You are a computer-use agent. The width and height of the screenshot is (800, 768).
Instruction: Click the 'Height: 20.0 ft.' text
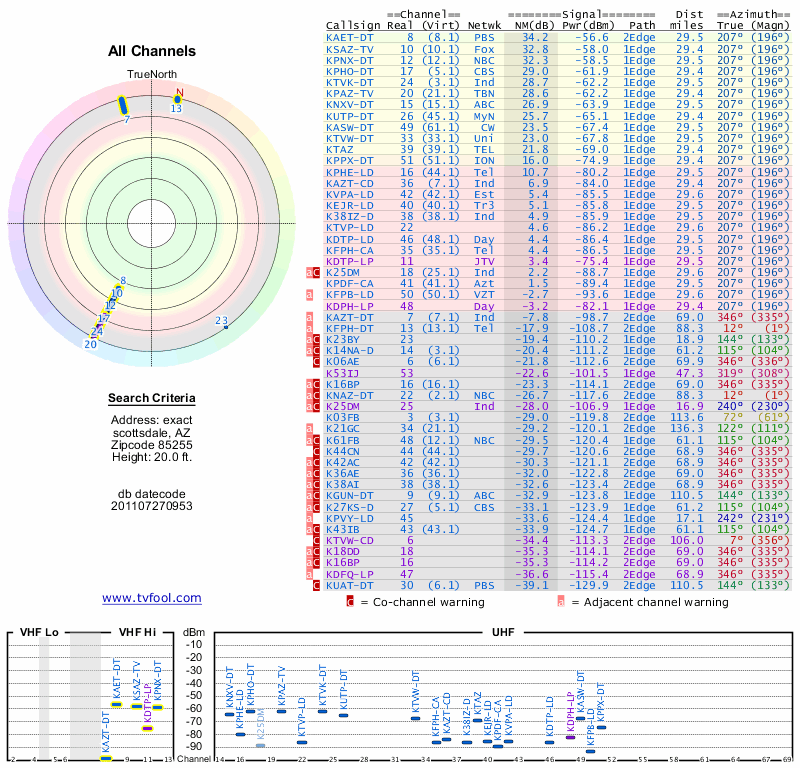[152, 457]
